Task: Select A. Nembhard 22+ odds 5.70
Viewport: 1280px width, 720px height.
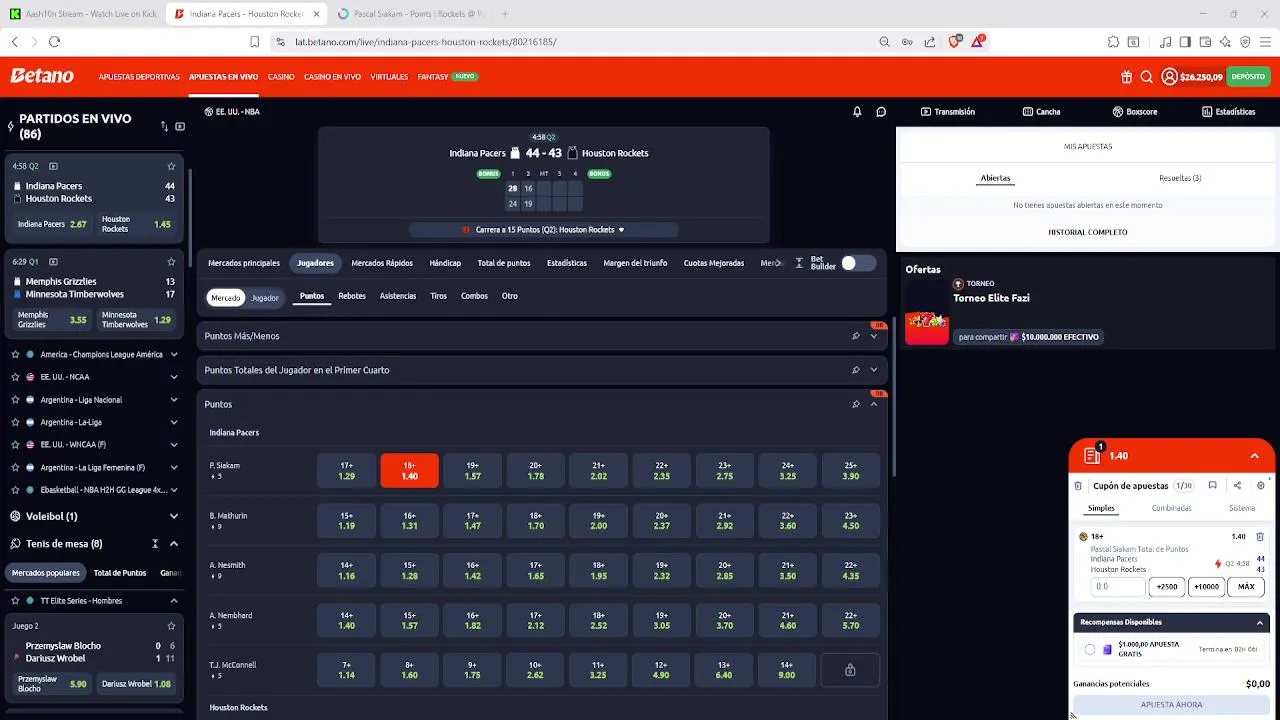Action: pos(850,621)
